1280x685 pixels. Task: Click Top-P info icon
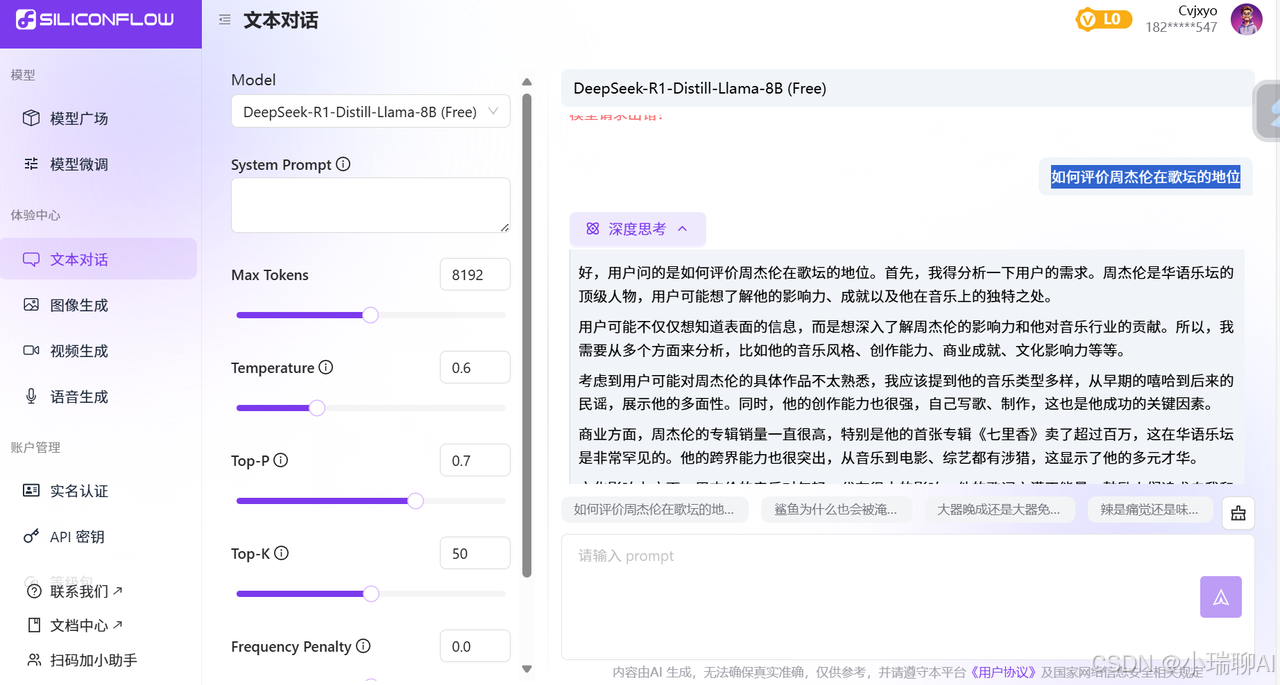point(281,460)
